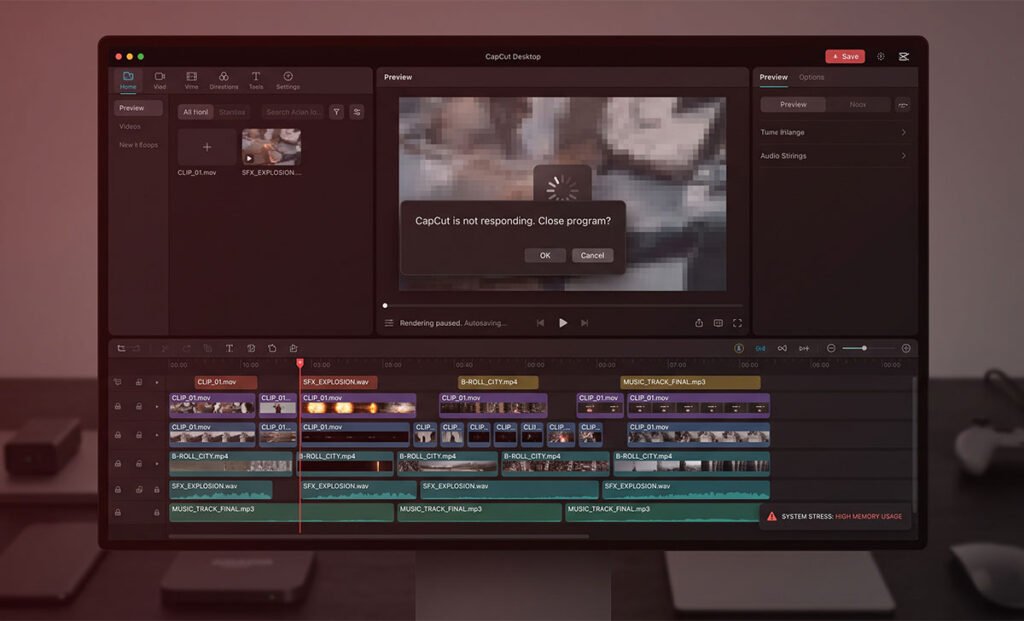Select Preview tab in right panel header
Viewport: 1024px width, 621px height.
pyautogui.click(x=773, y=77)
